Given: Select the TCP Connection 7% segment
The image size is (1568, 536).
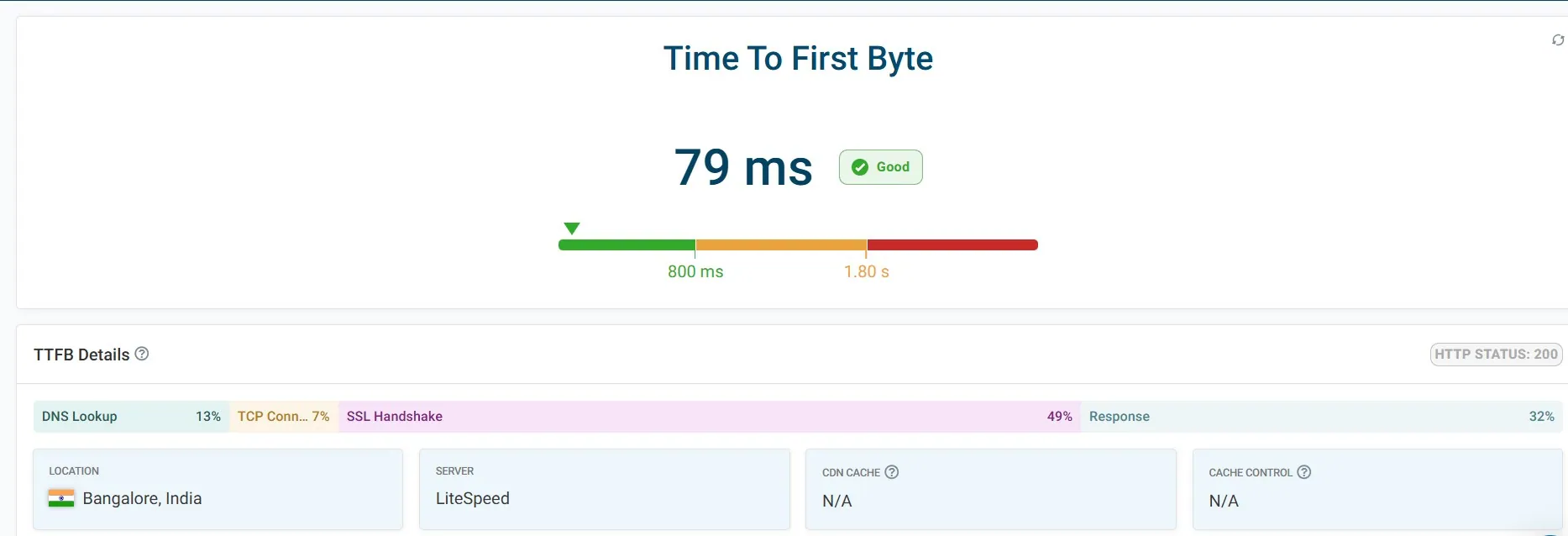Looking at the screenshot, I should pos(284,417).
